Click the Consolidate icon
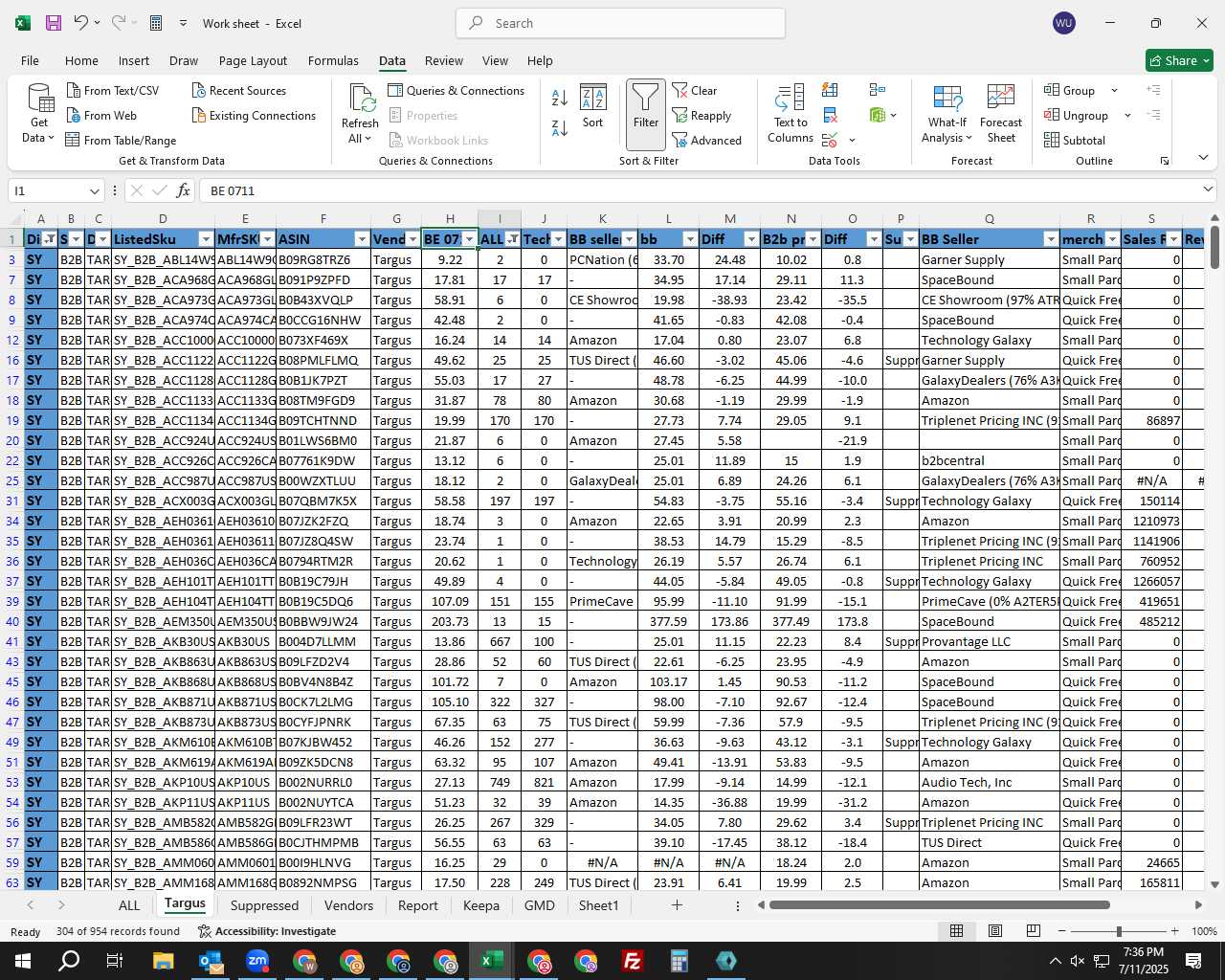This screenshot has height=980, width=1225. click(877, 90)
